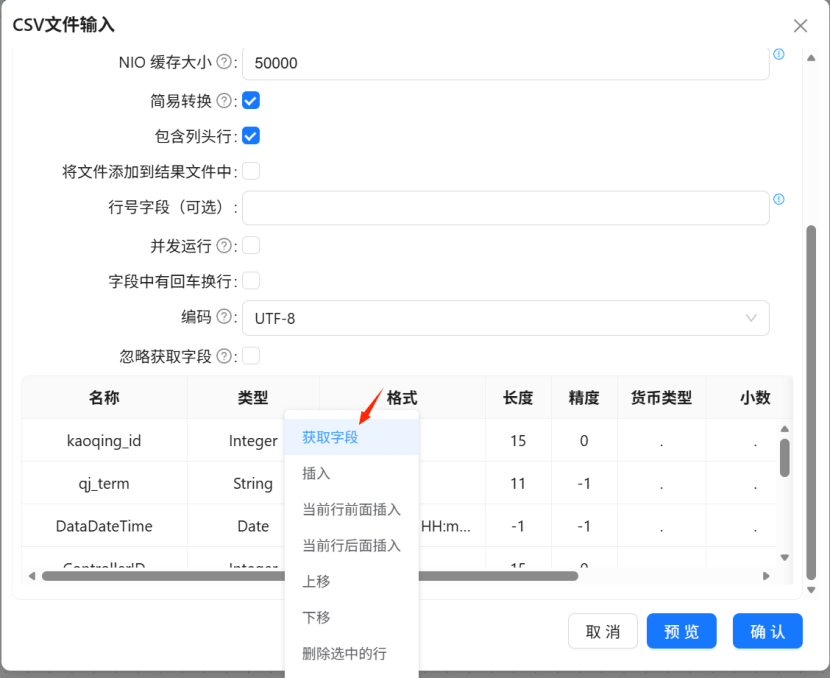This screenshot has height=678, width=831.
Task: Click the qj_term name cell
Action: 104,483
